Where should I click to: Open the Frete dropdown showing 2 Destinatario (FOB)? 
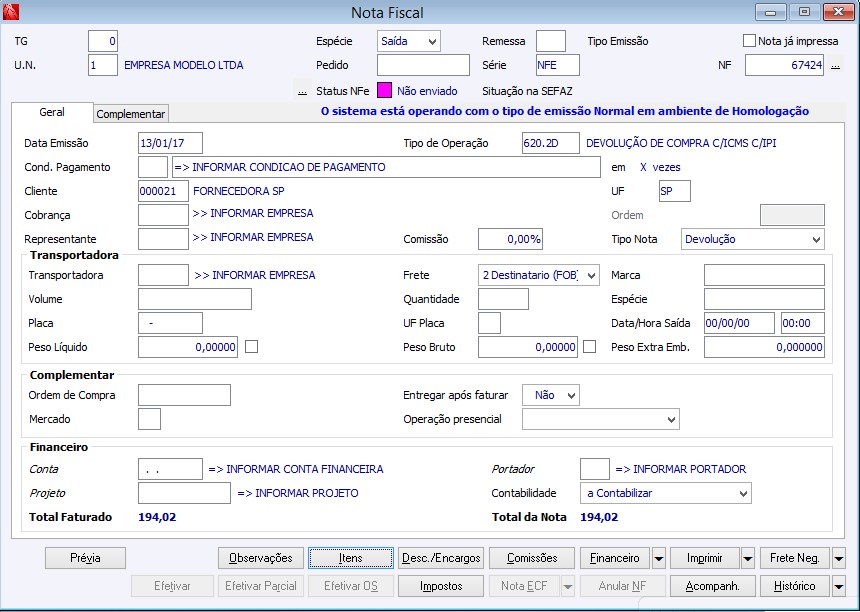(x=539, y=275)
